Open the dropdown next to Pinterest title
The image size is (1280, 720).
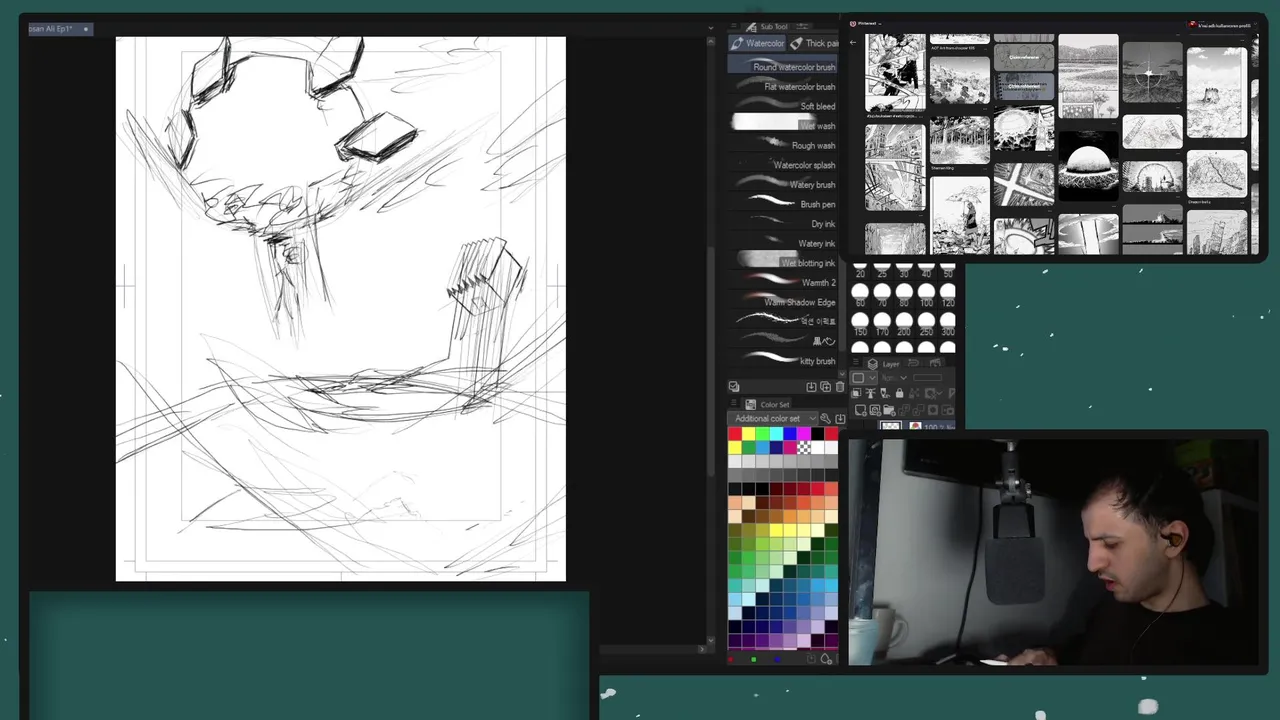(x=880, y=24)
